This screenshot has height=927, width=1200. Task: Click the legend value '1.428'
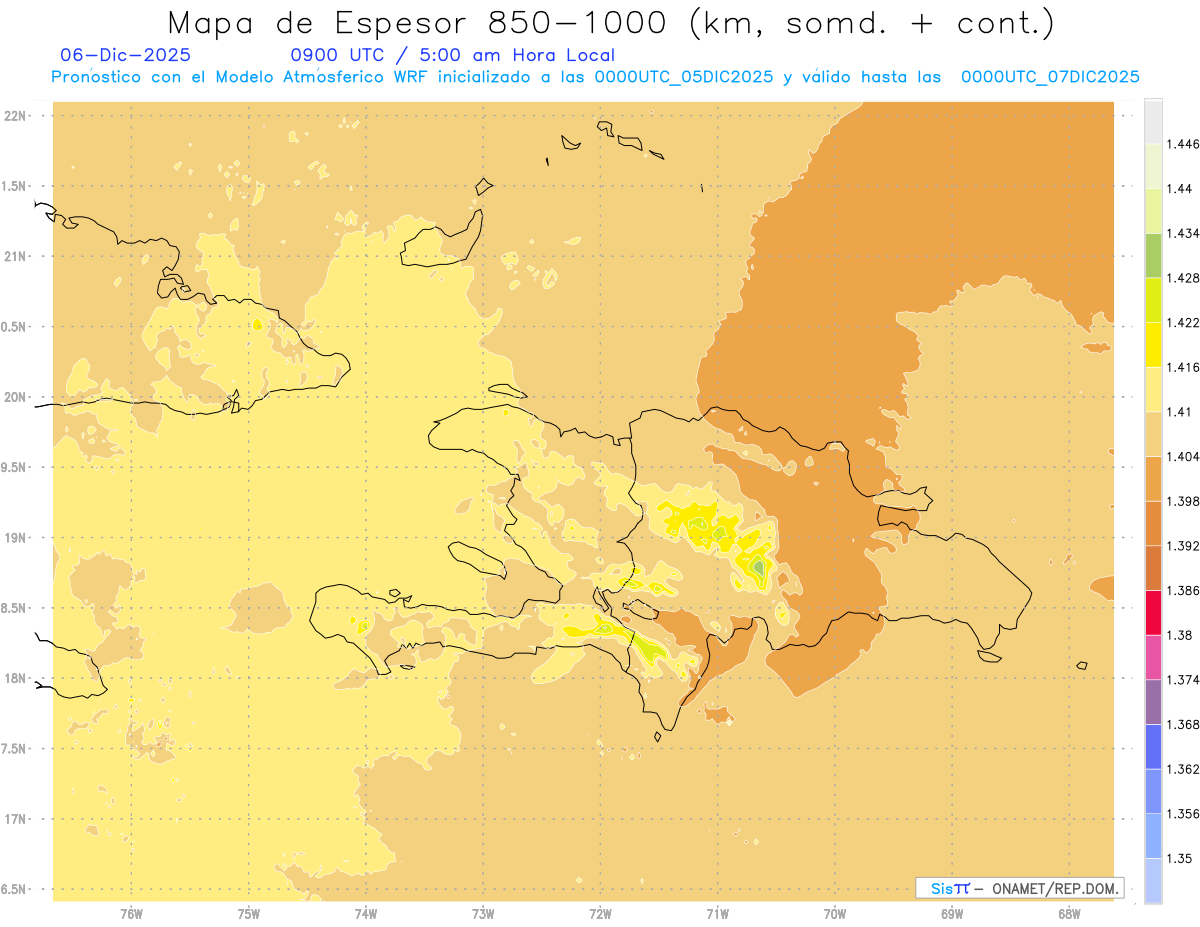click(1185, 278)
